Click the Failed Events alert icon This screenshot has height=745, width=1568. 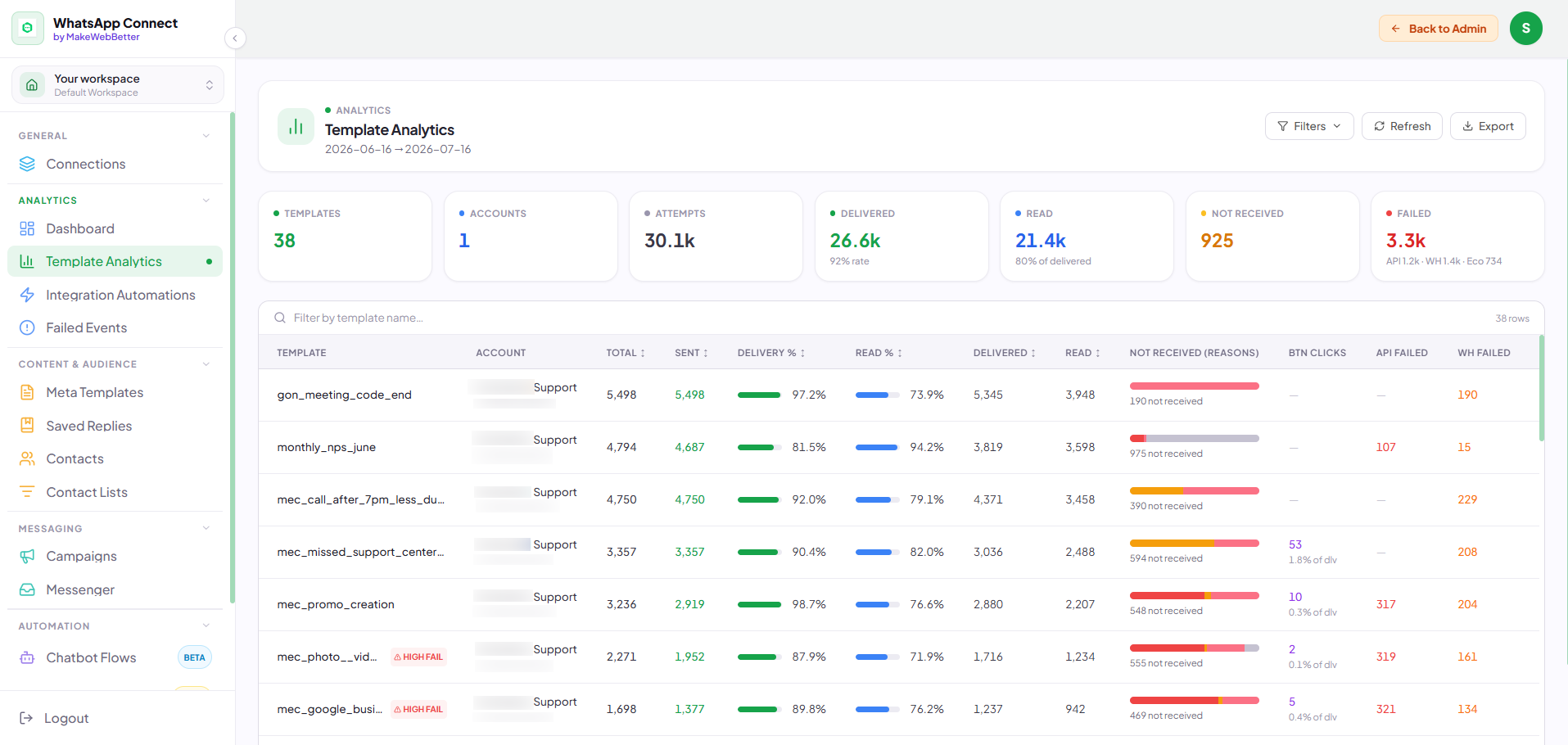point(27,327)
